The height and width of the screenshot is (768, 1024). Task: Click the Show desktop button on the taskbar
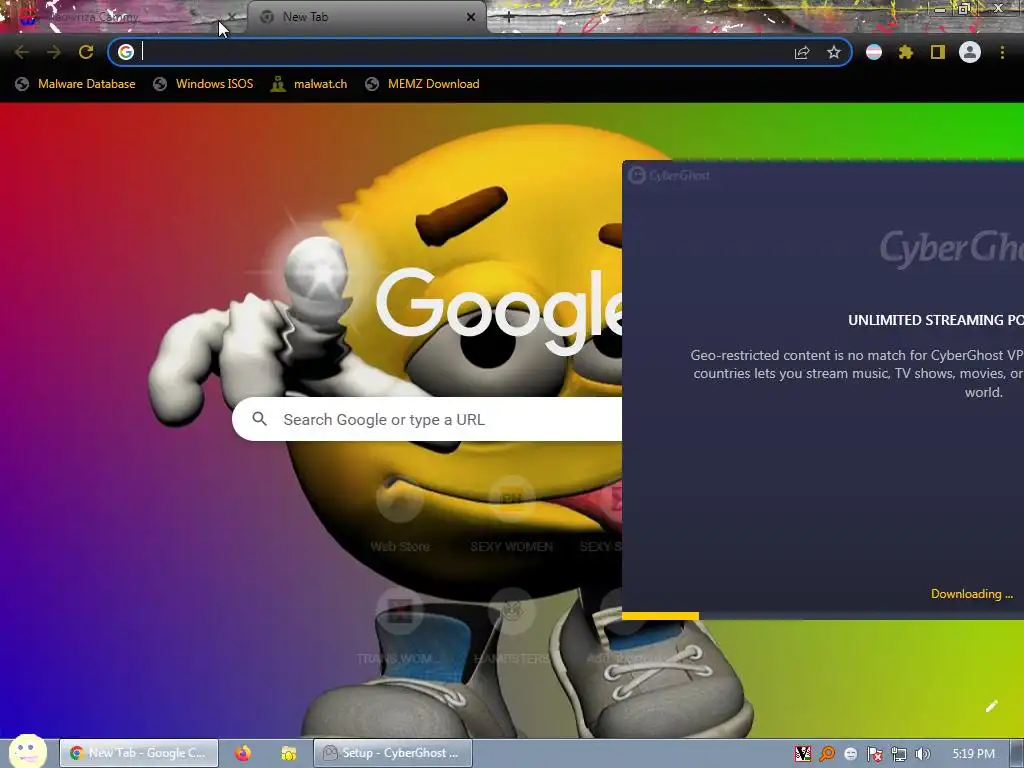(x=1017, y=754)
